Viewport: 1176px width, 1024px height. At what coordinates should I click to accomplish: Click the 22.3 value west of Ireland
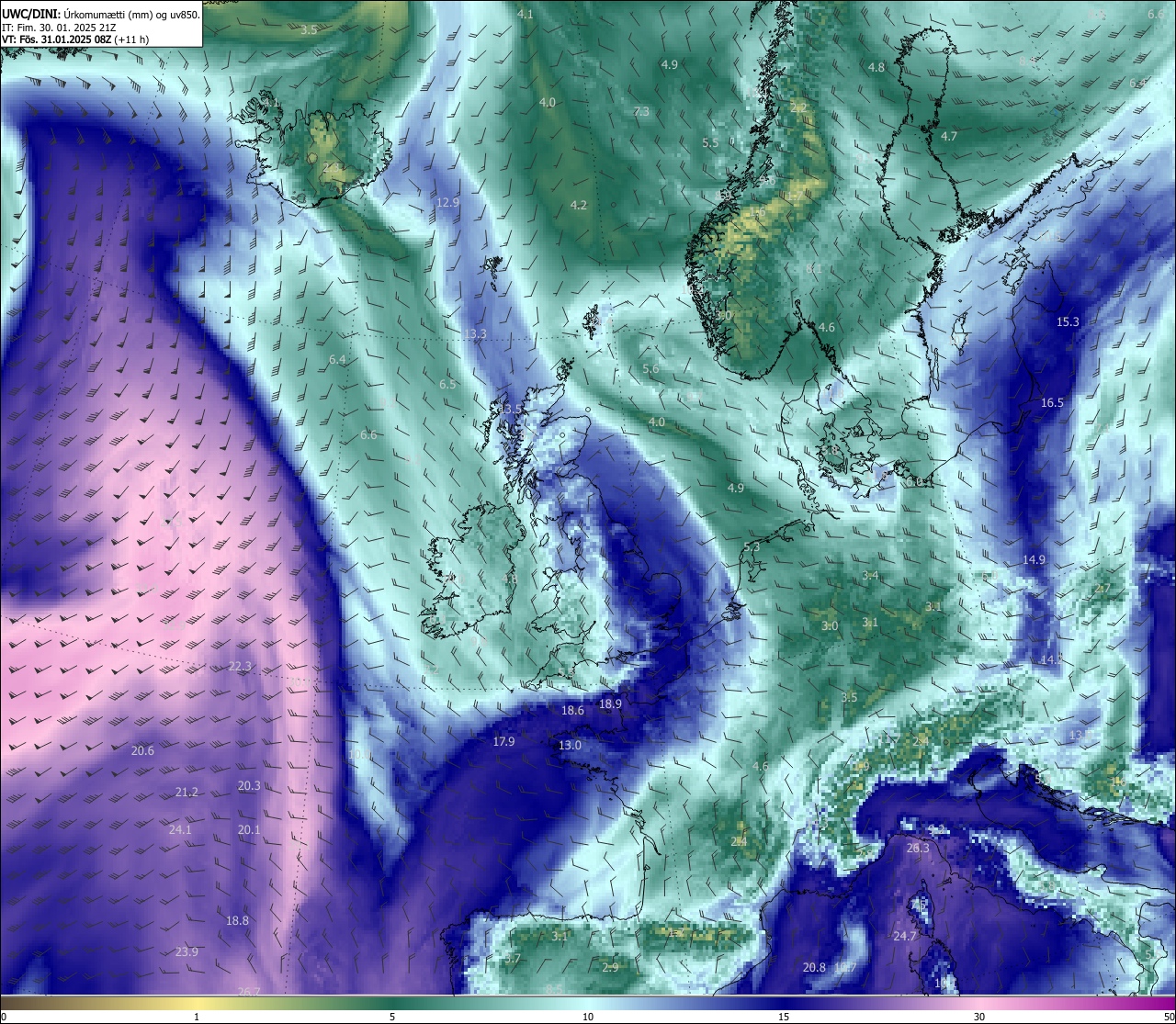click(x=240, y=666)
